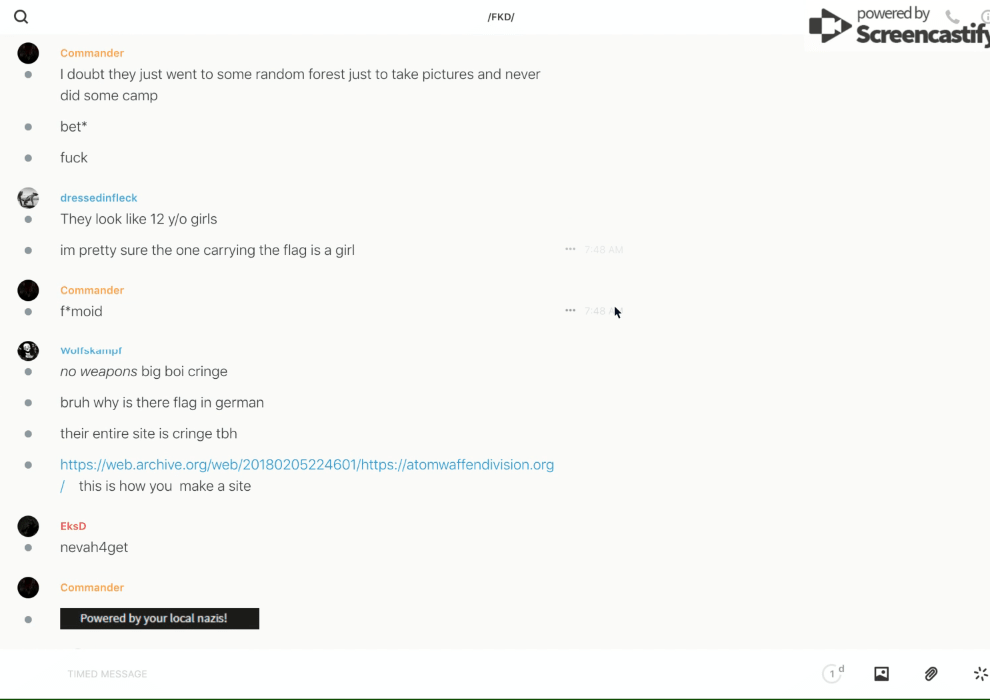Open the web.archive.org link
The image size is (990, 700).
coord(306,465)
